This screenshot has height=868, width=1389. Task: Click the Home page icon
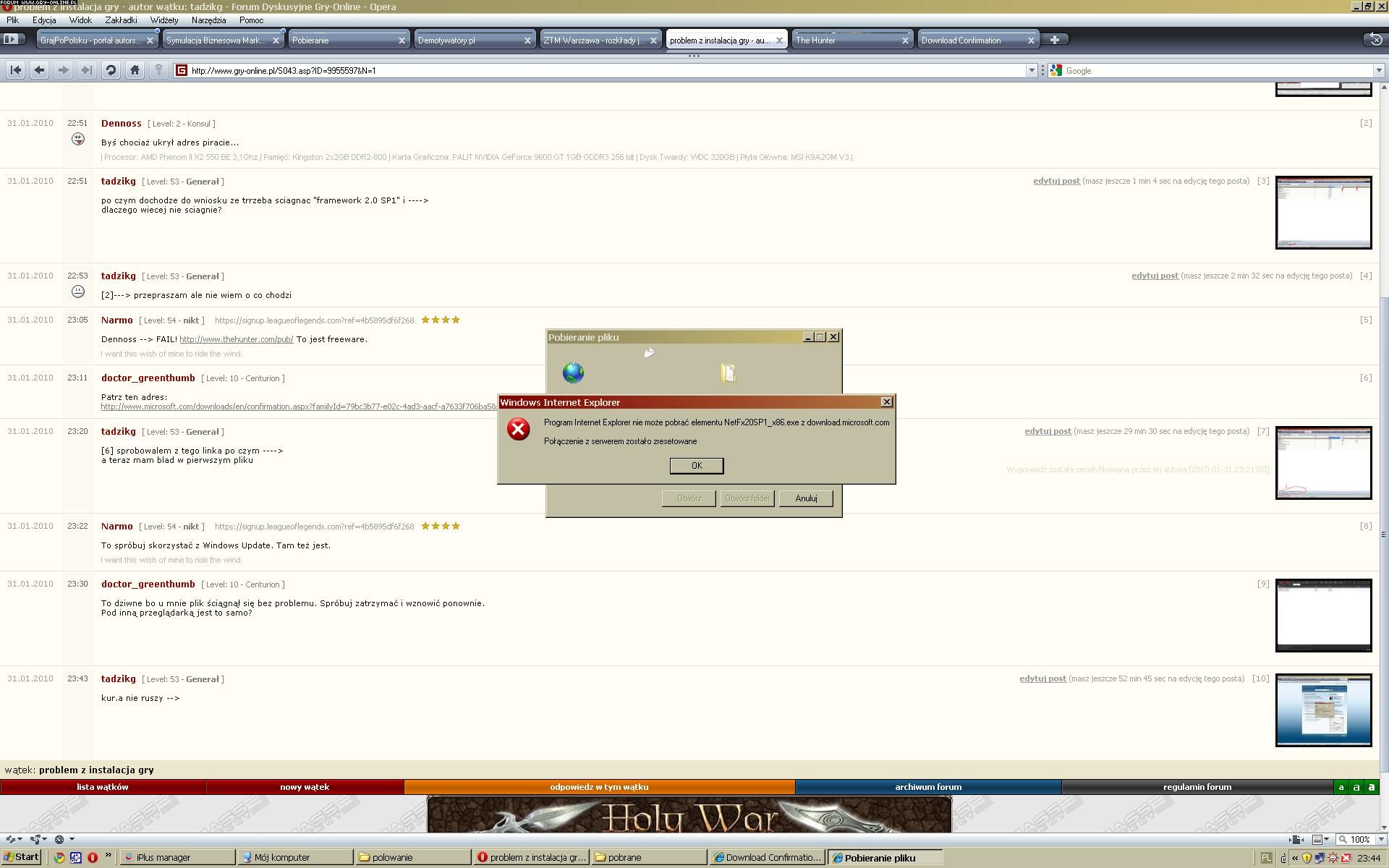[x=135, y=70]
